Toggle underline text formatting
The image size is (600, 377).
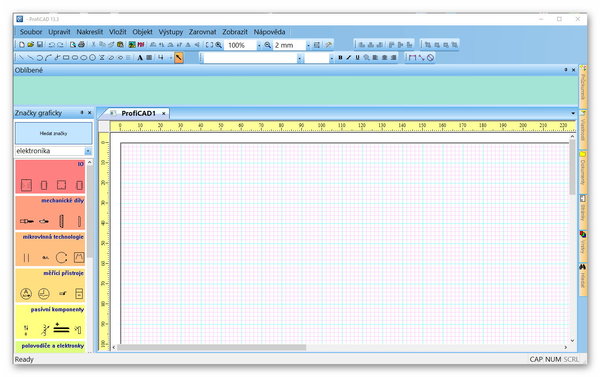(357, 58)
